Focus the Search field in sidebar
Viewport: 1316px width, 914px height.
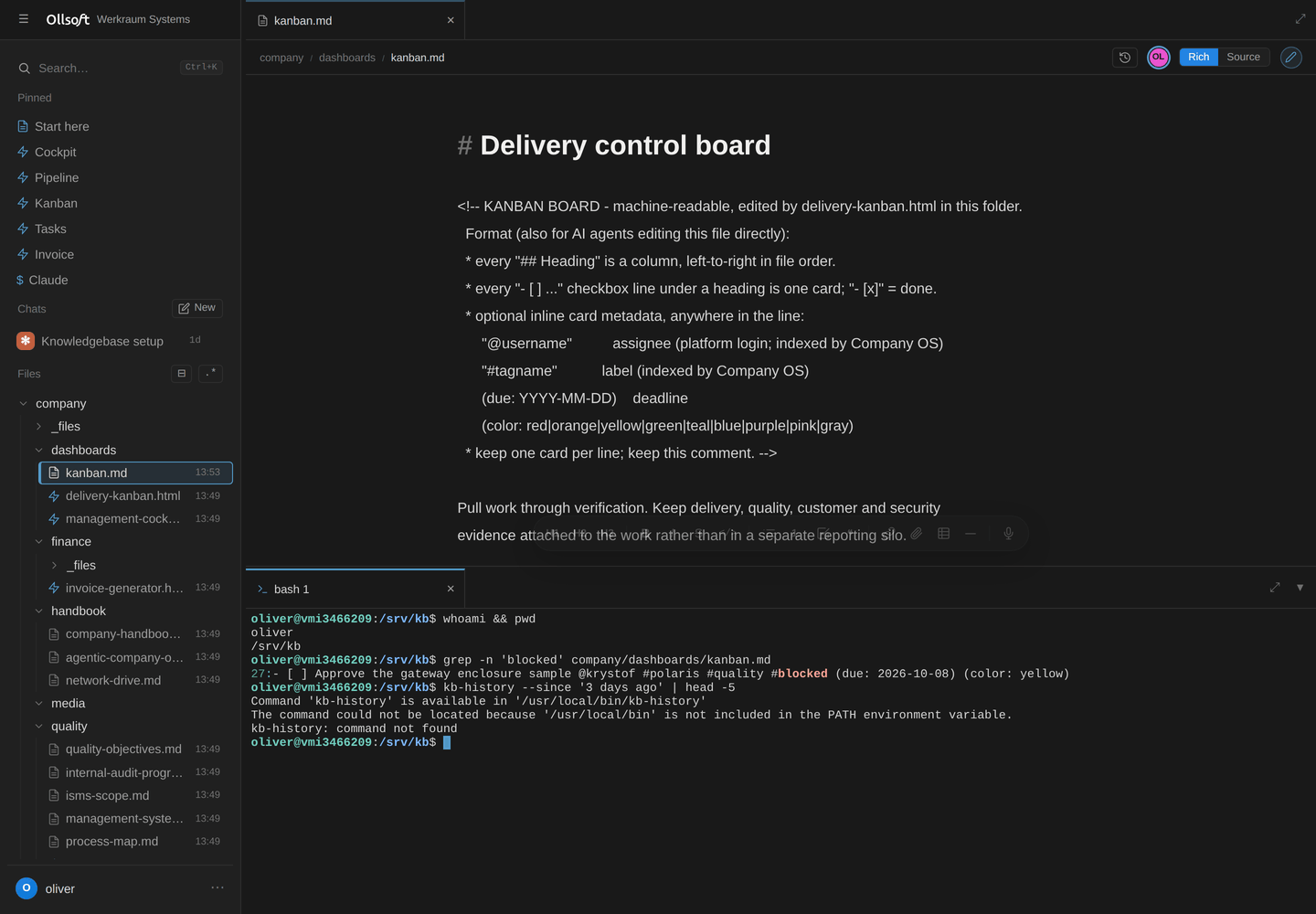(120, 68)
